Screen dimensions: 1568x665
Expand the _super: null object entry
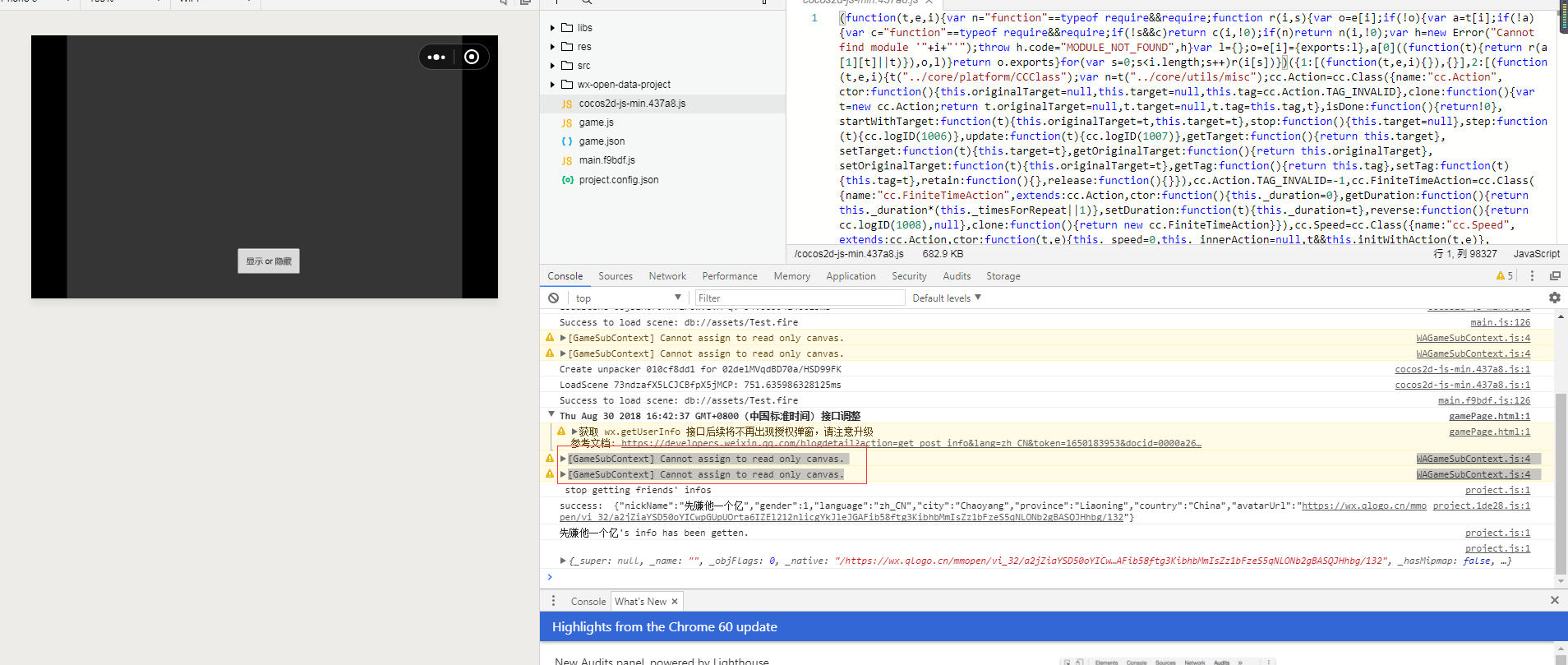(x=563, y=561)
